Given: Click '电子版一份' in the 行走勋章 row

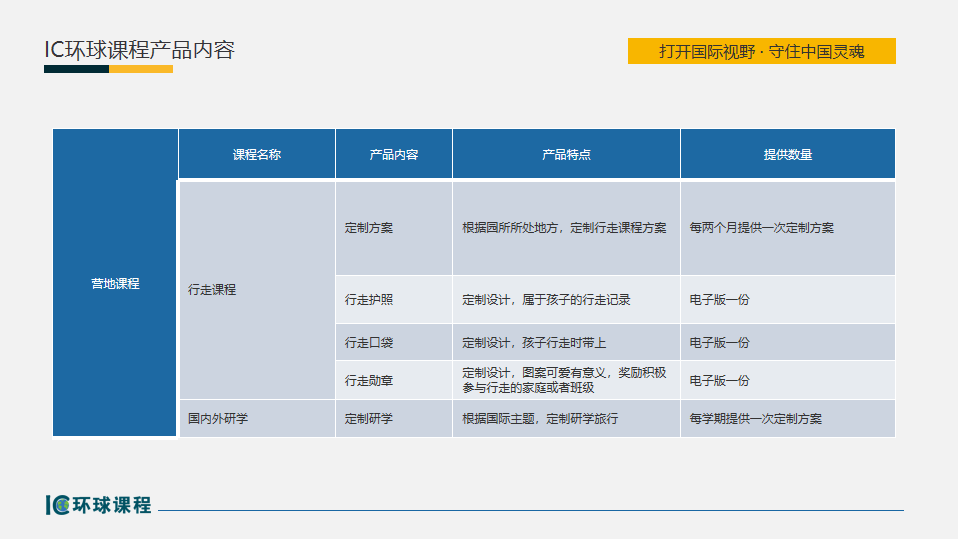Looking at the screenshot, I should click(x=719, y=380).
